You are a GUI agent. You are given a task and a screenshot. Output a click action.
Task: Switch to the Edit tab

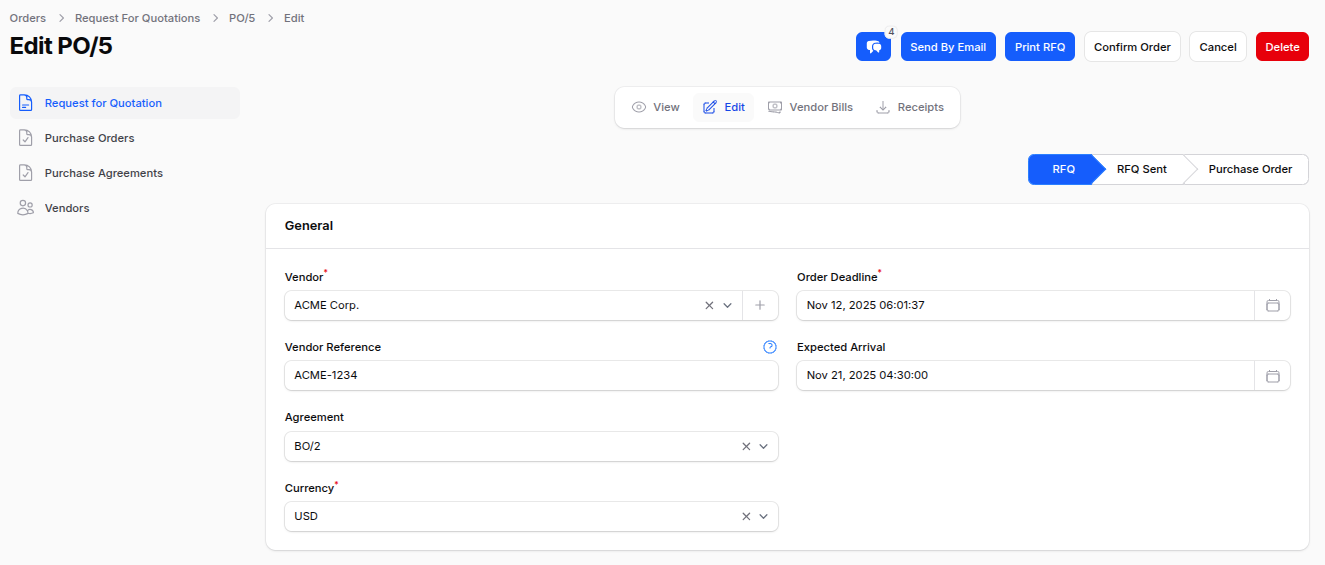pos(724,107)
